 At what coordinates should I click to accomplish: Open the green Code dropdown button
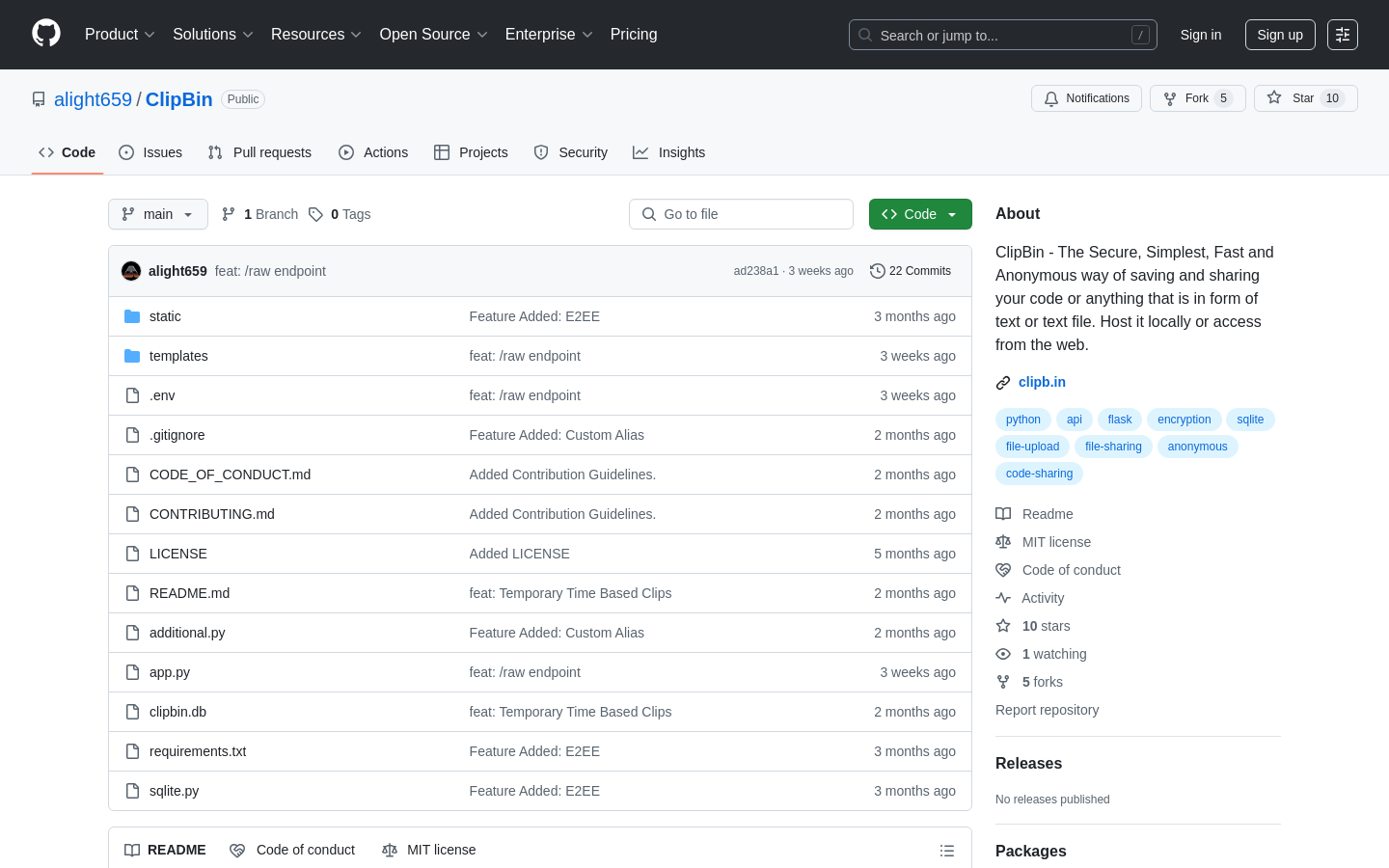(920, 214)
